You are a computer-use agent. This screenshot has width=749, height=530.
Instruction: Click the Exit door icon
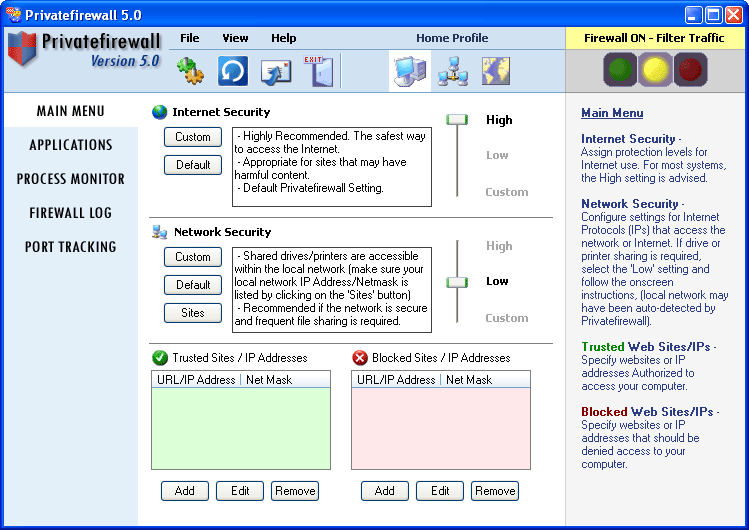[x=318, y=71]
